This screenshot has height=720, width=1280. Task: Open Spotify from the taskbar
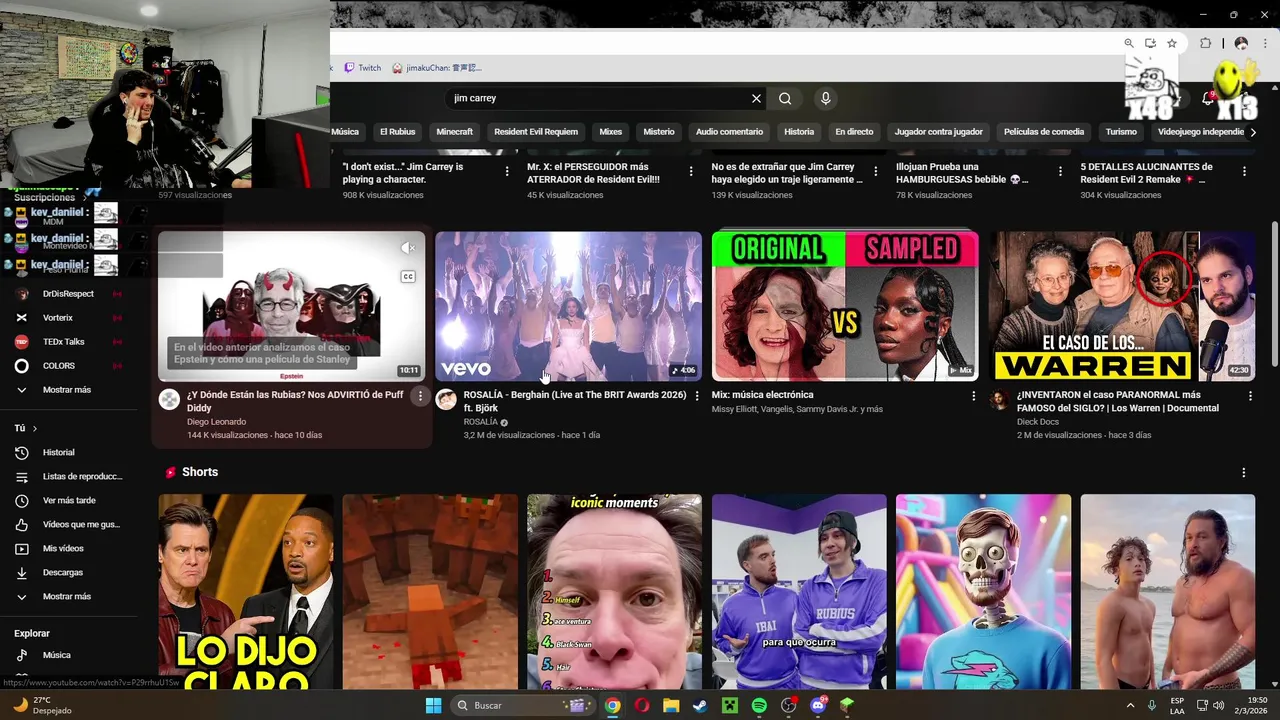[759, 705]
